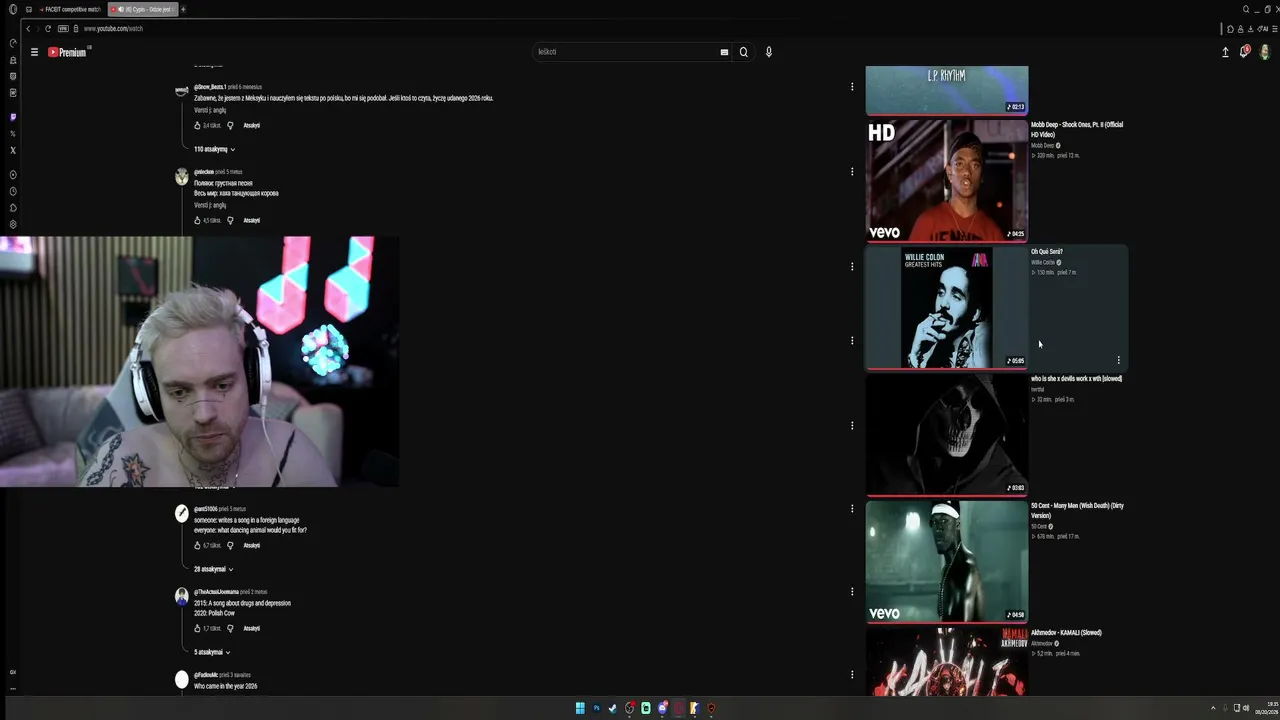Screen dimensions: 1280x720
Task: Open the Willie Colon Greatest Hits thumbnail
Action: 947,307
